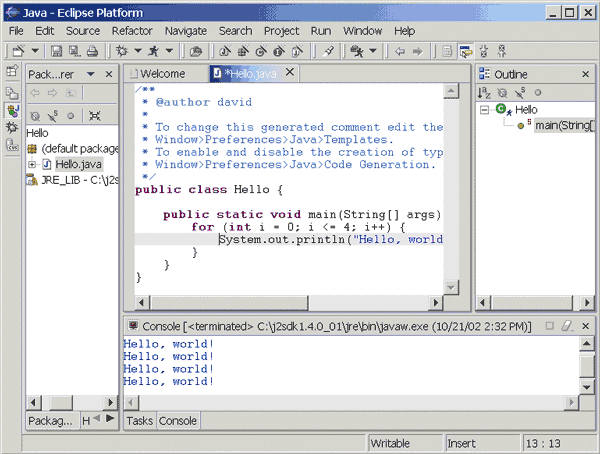This screenshot has height=454, width=600.
Task: Click the editor horizontal scrollbar thumb
Action: [229, 302]
